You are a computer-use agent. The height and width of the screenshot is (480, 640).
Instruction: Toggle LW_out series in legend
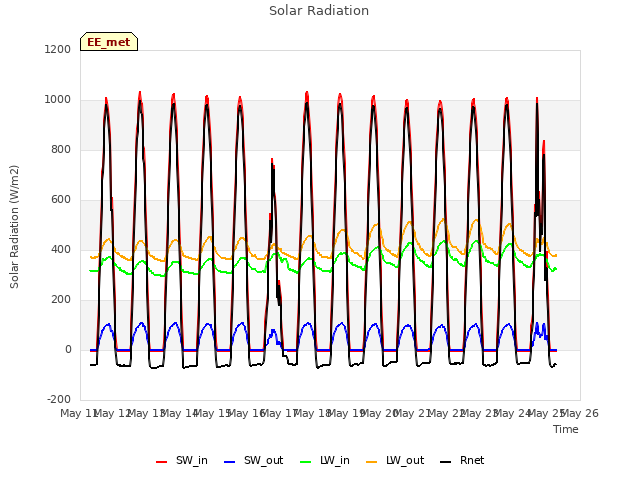click(x=395, y=461)
